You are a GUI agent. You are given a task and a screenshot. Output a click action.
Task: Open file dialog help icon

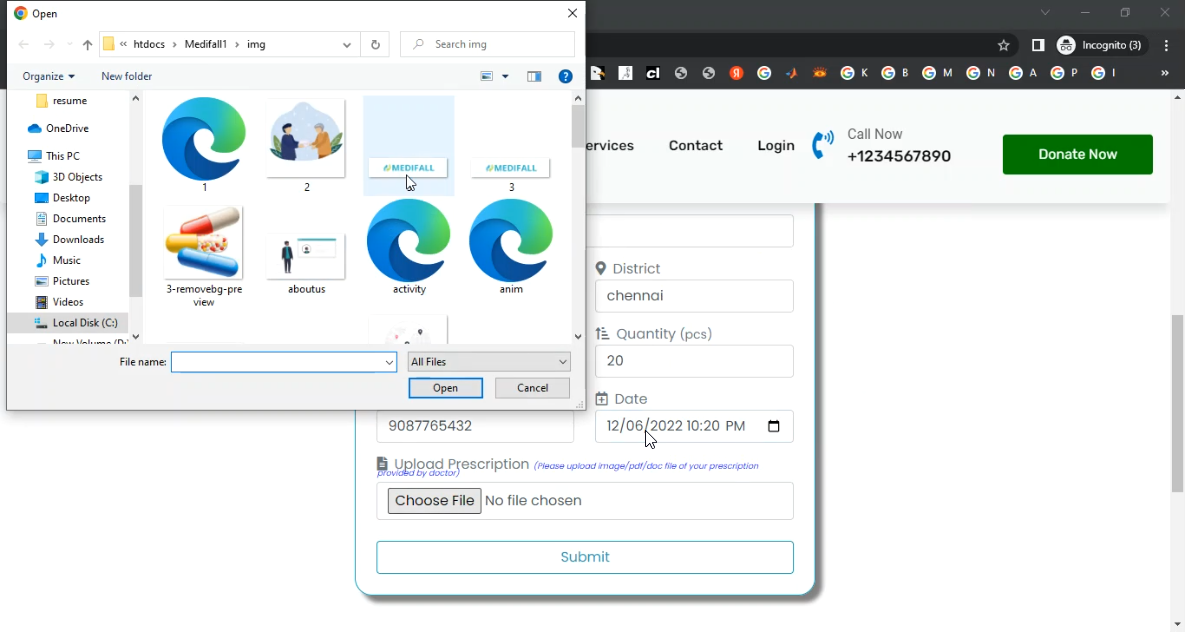[565, 77]
